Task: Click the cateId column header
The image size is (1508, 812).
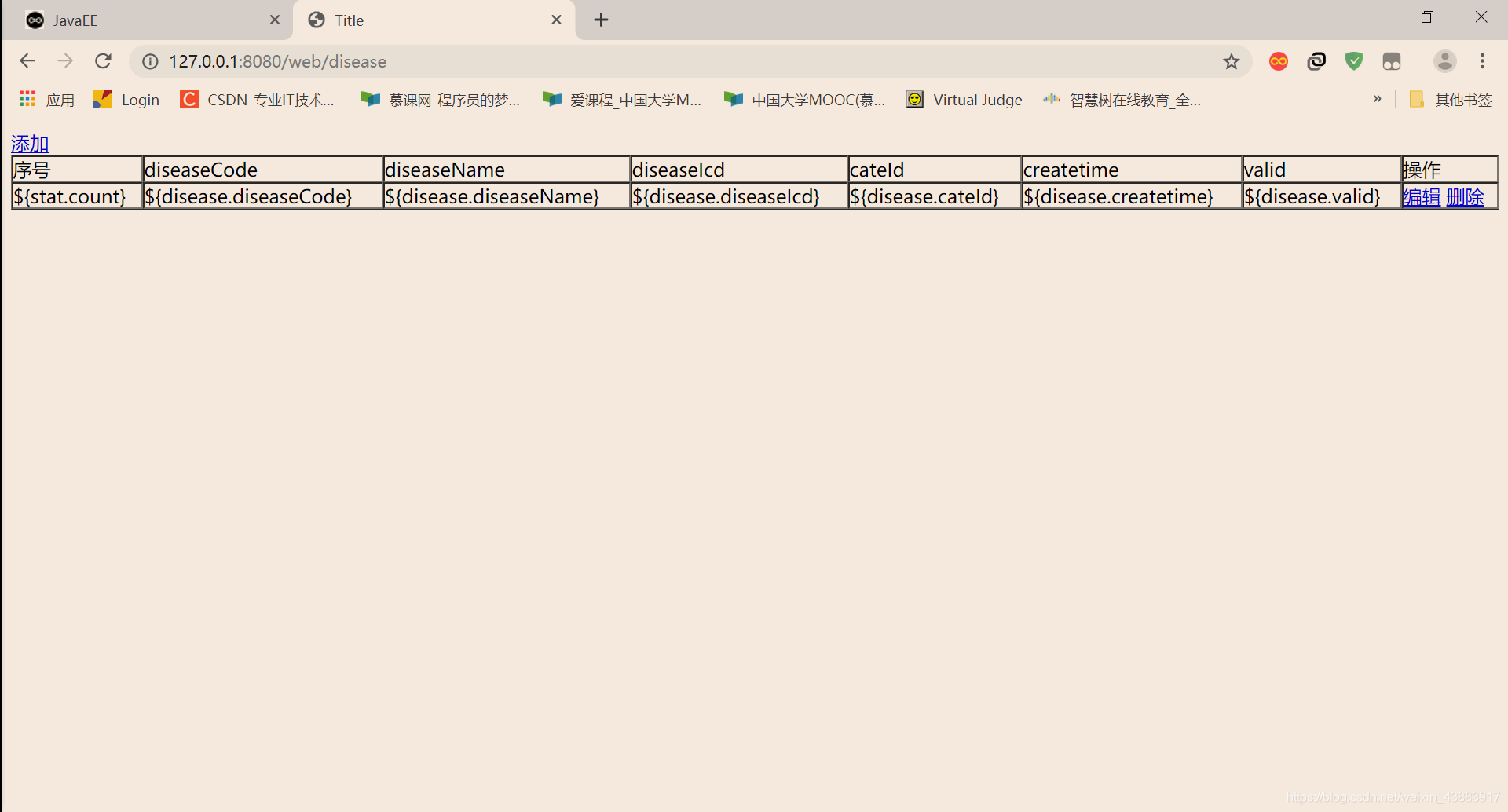Action: (x=935, y=170)
